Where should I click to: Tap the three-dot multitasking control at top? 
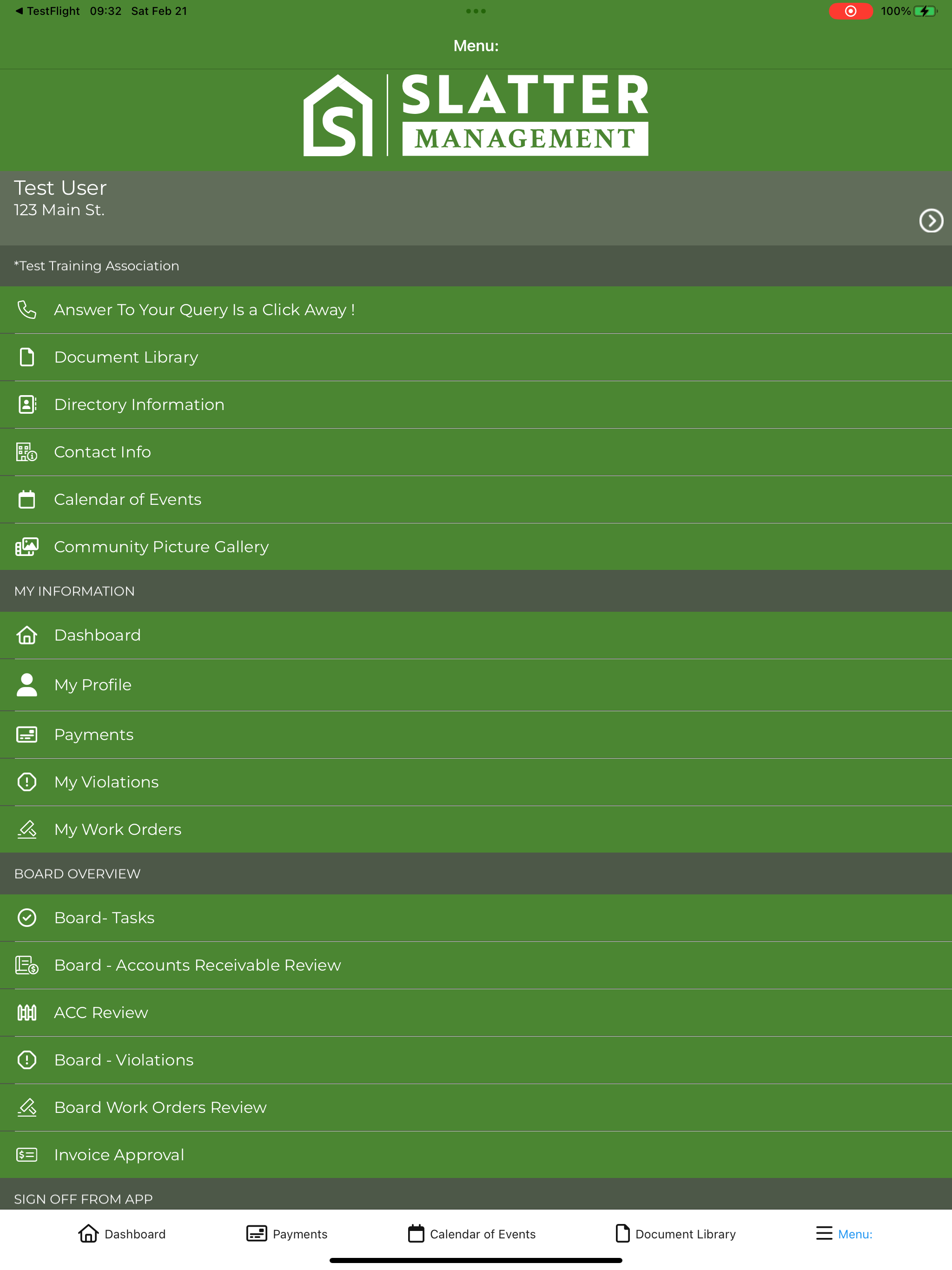[x=476, y=11]
